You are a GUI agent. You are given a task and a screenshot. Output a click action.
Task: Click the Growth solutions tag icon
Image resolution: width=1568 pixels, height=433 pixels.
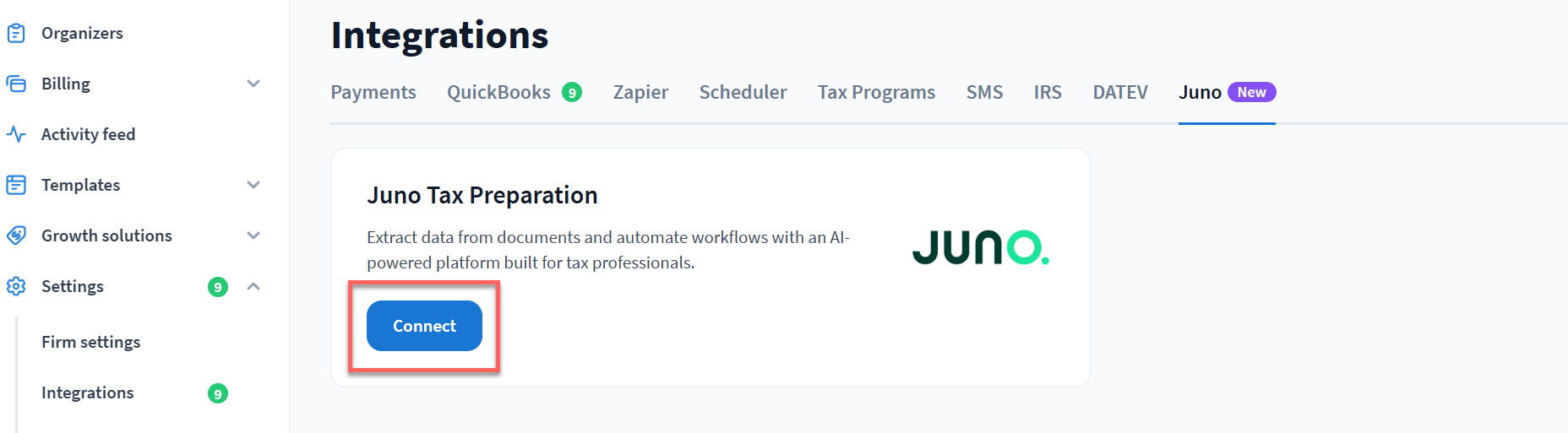(16, 235)
